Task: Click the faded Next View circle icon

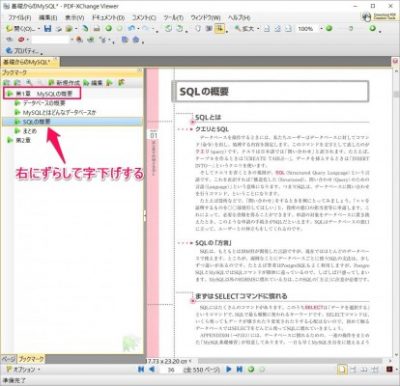Action: pyautogui.click(x=119, y=29)
